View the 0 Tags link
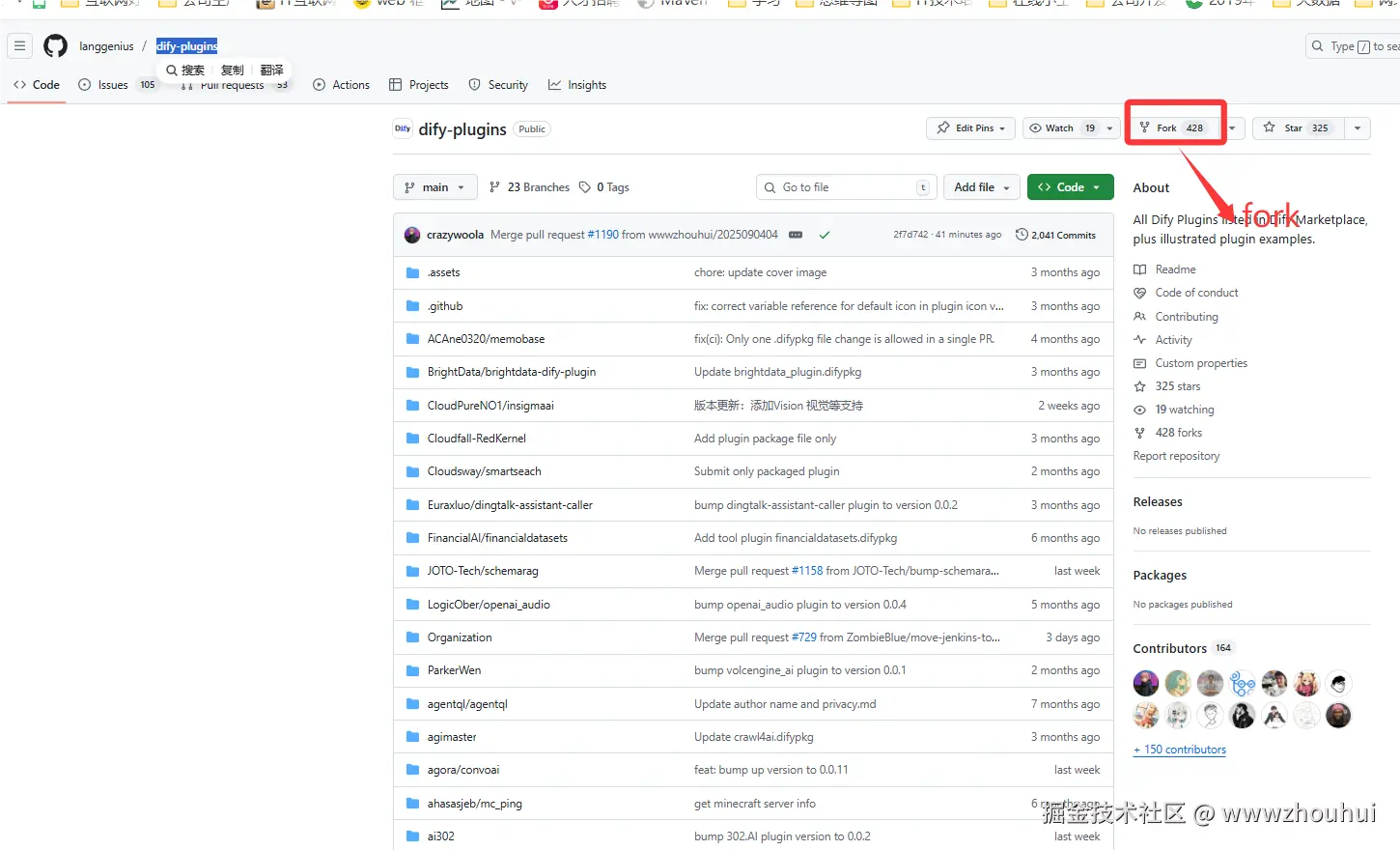 tap(603, 187)
